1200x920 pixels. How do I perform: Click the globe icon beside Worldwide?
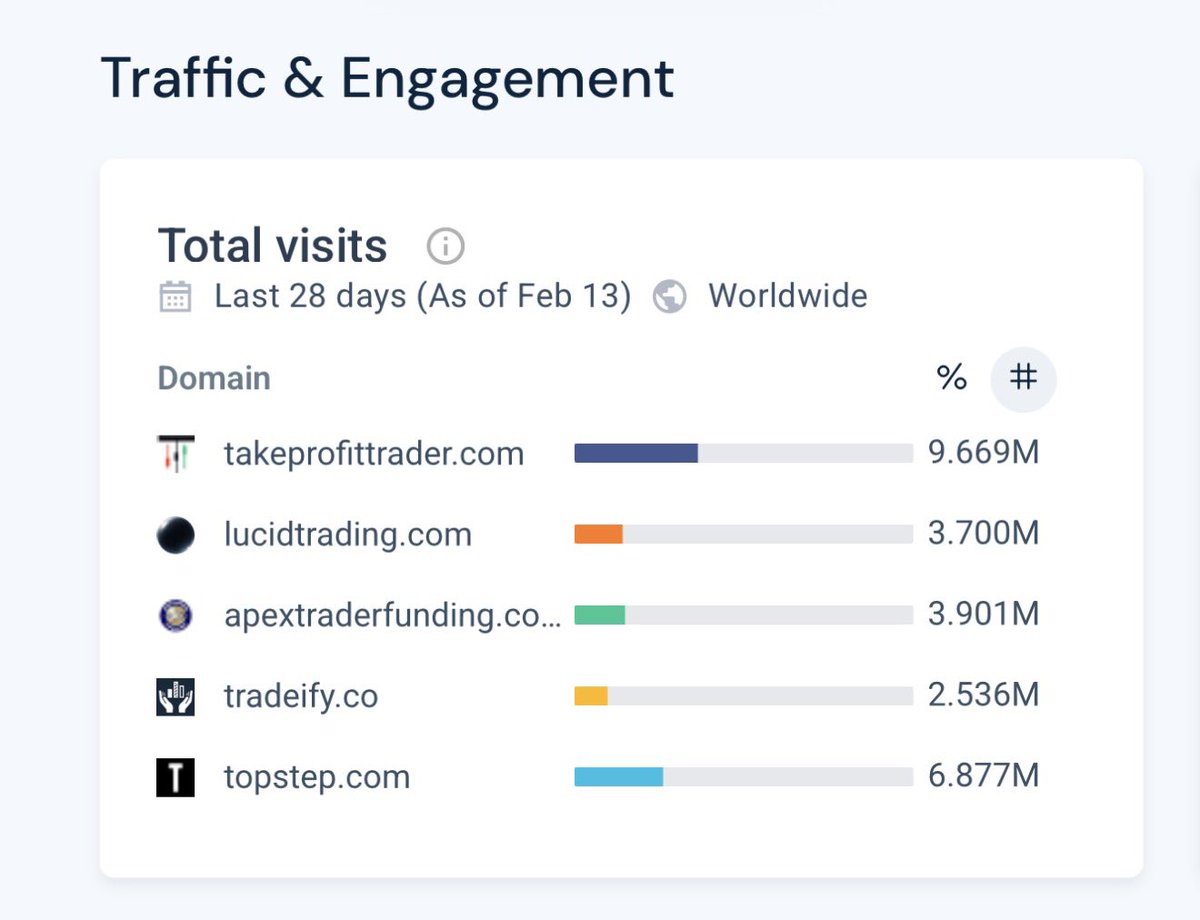pos(669,297)
